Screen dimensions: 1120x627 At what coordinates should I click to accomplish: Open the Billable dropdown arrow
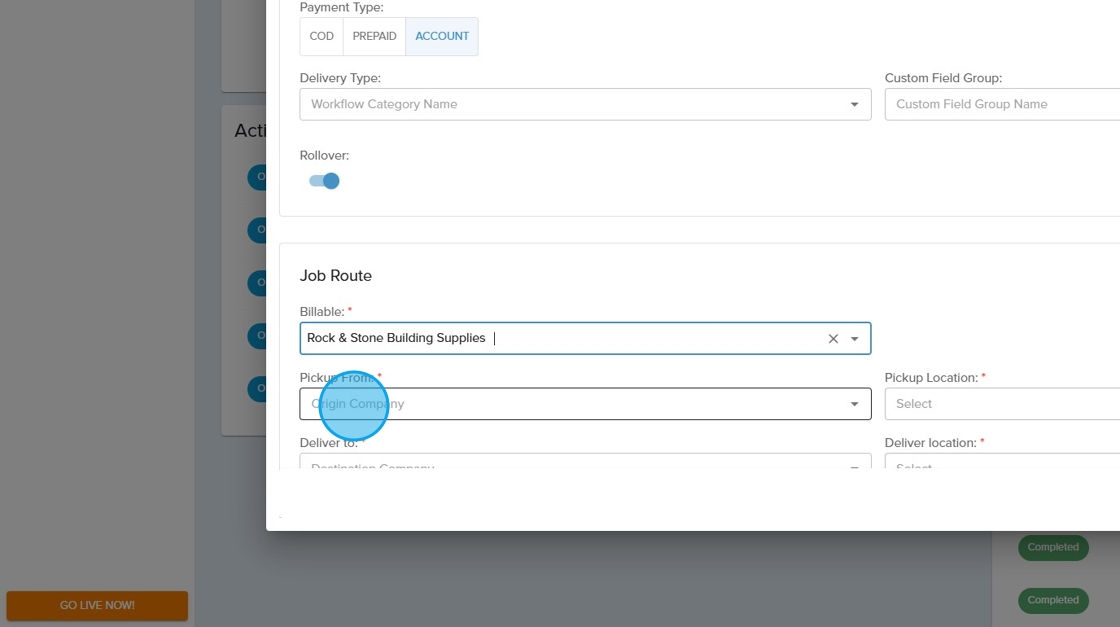(x=855, y=339)
